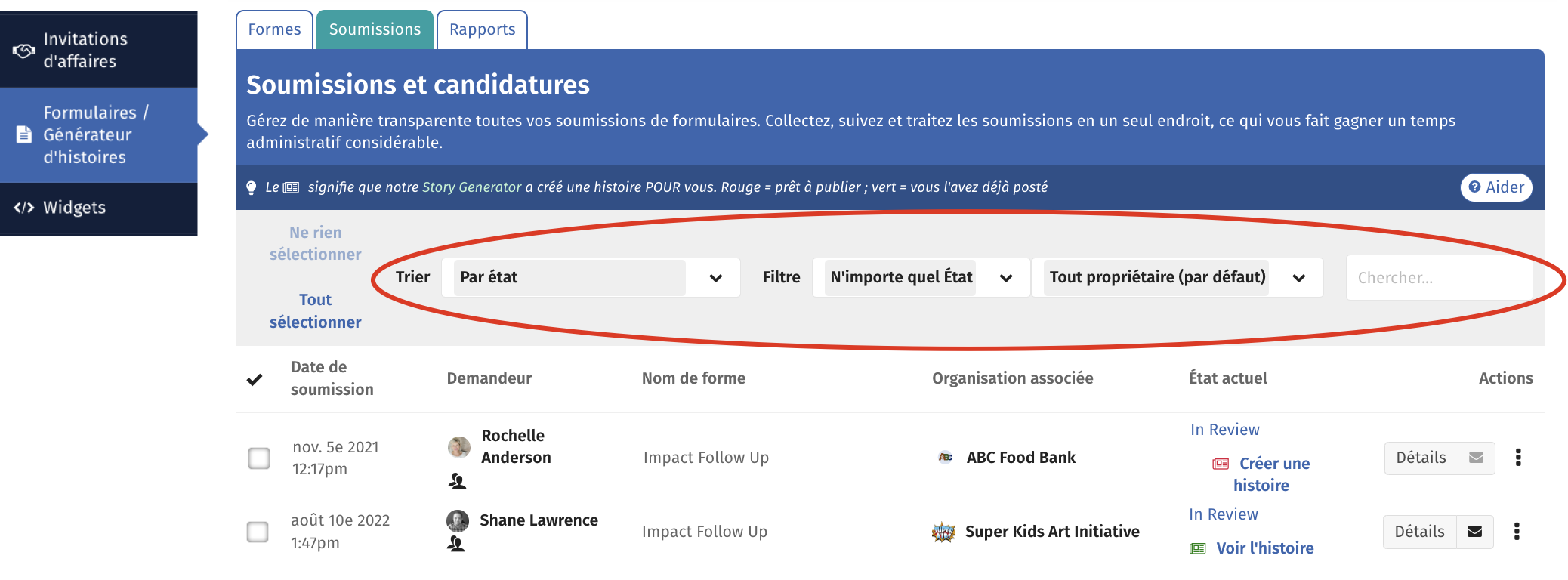Check the checkbox for Rochelle Anderson's submission

point(259,458)
